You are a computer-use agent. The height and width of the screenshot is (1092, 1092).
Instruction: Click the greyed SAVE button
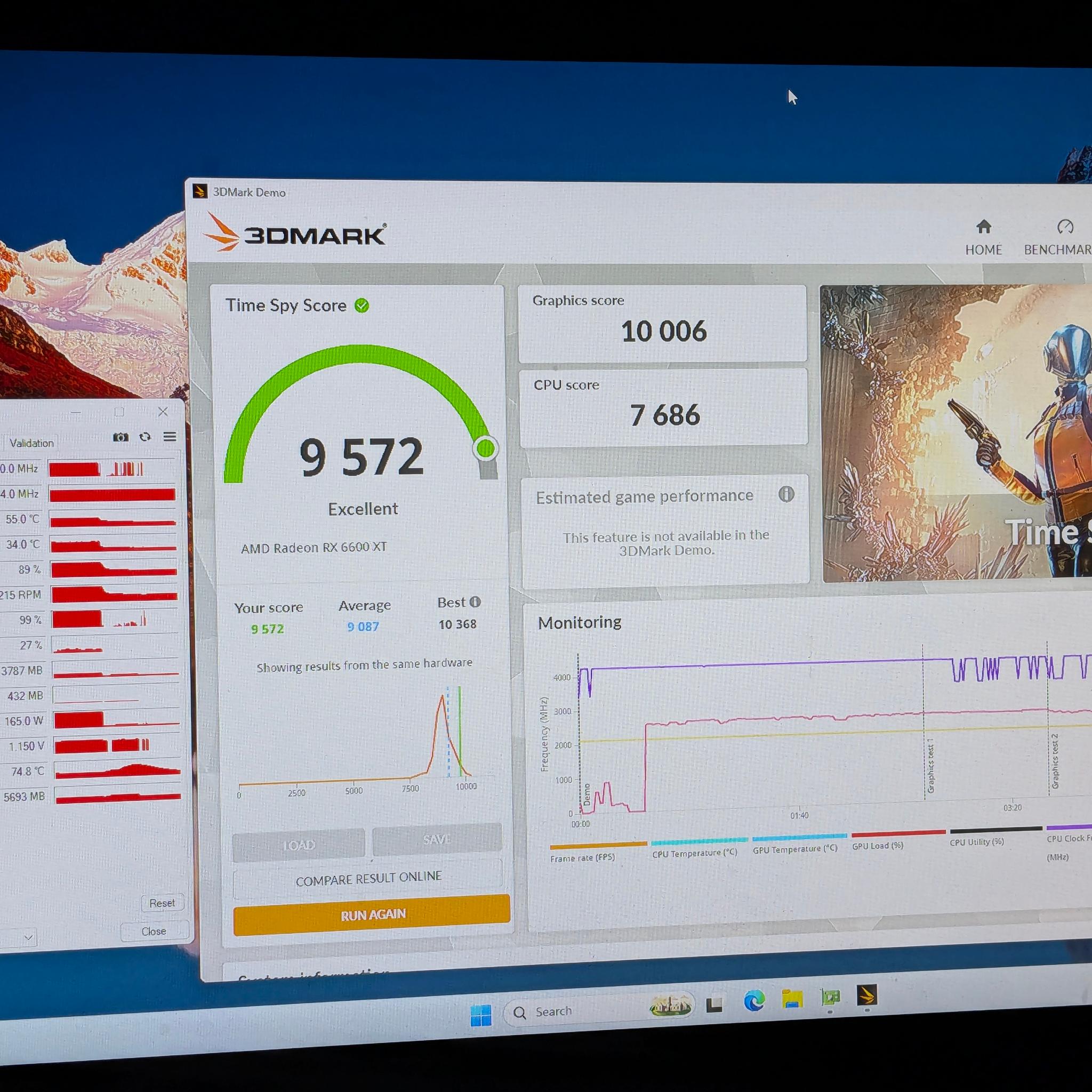tap(437, 839)
